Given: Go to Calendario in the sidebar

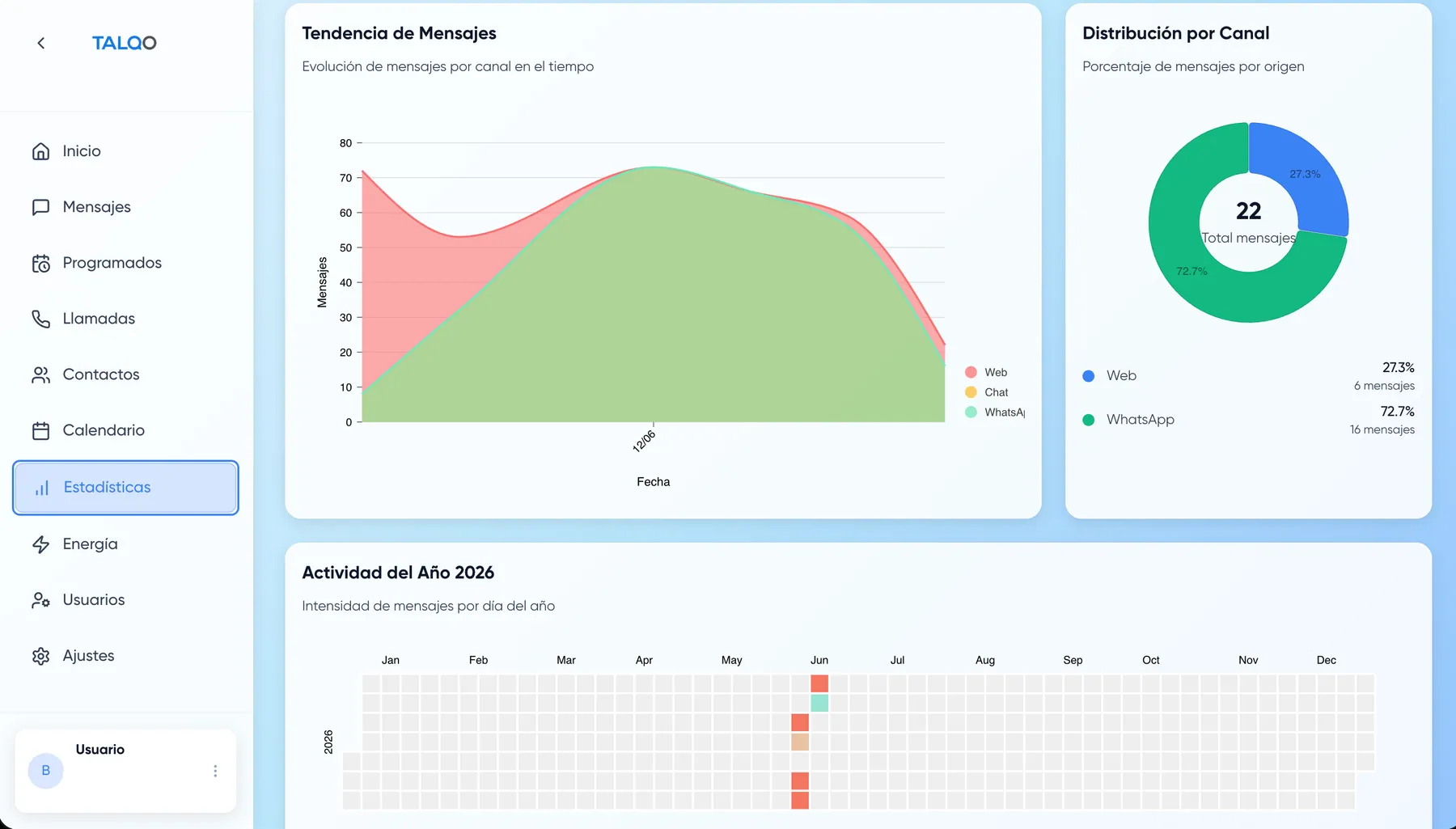Looking at the screenshot, I should [125, 430].
